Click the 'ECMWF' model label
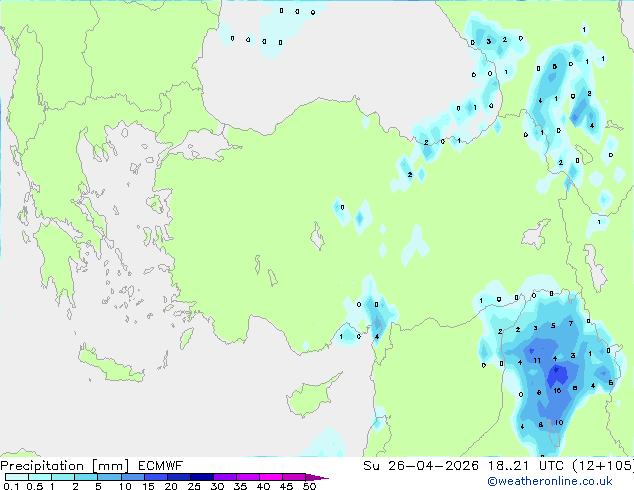This screenshot has height=490, width=634. click(x=161, y=466)
